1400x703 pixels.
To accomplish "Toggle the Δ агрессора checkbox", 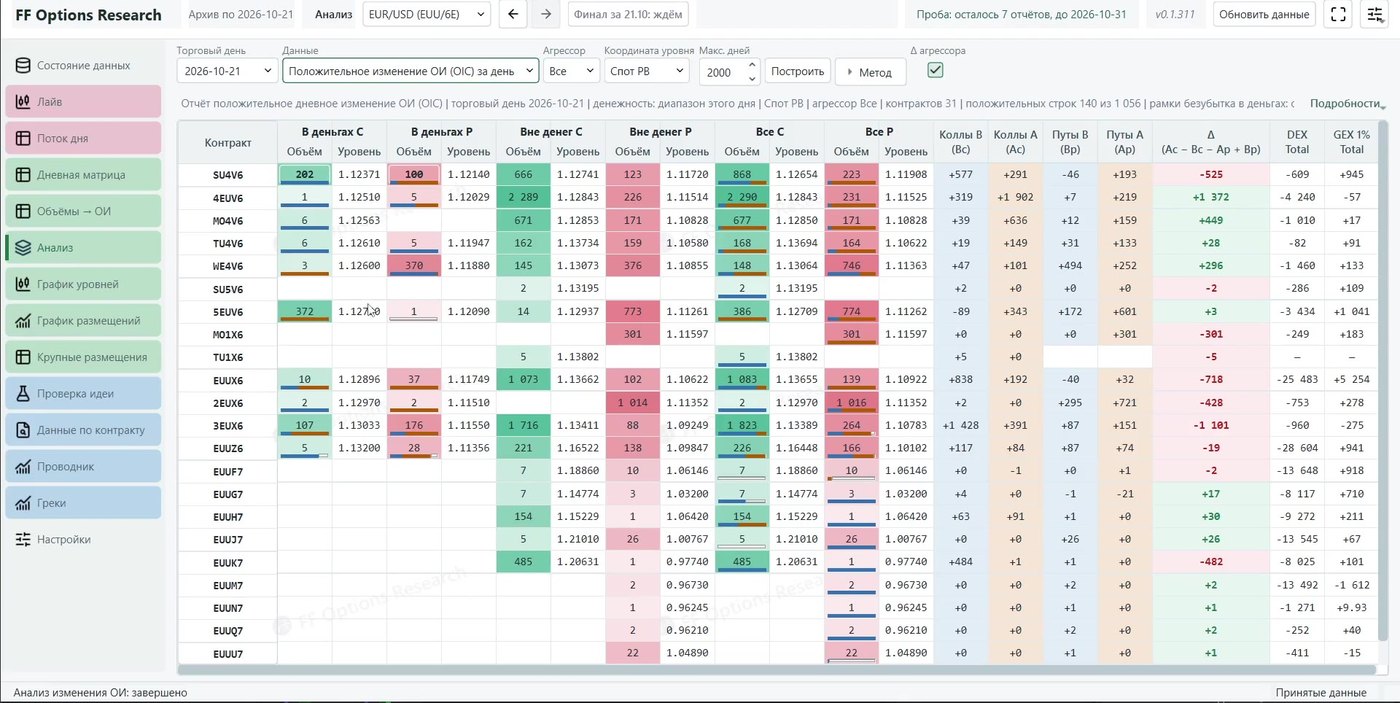I will coord(935,70).
